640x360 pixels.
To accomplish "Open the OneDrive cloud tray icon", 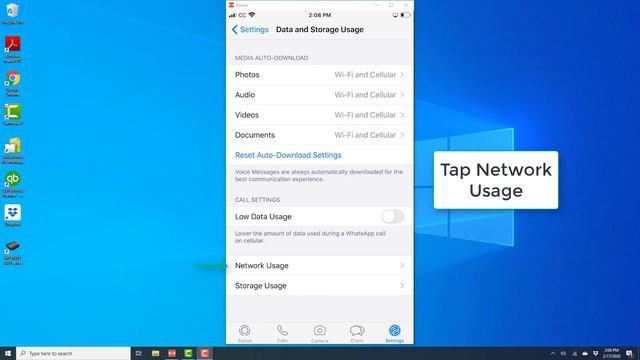I will (x=585, y=353).
